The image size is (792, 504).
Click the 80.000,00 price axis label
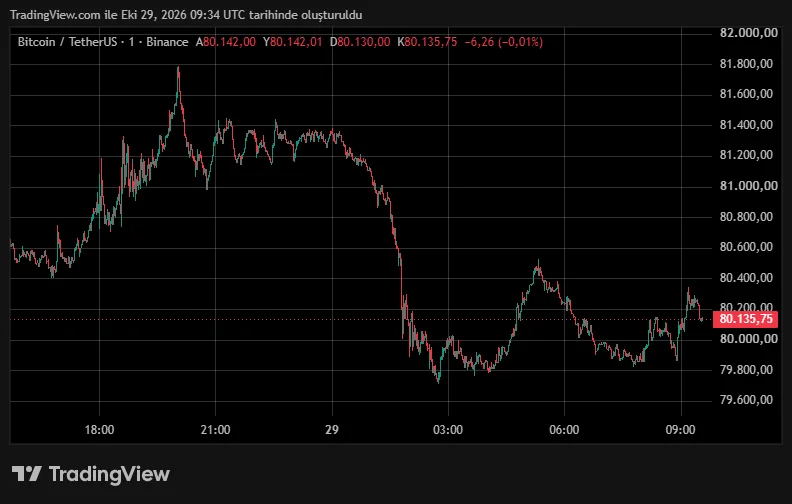[x=749, y=339]
